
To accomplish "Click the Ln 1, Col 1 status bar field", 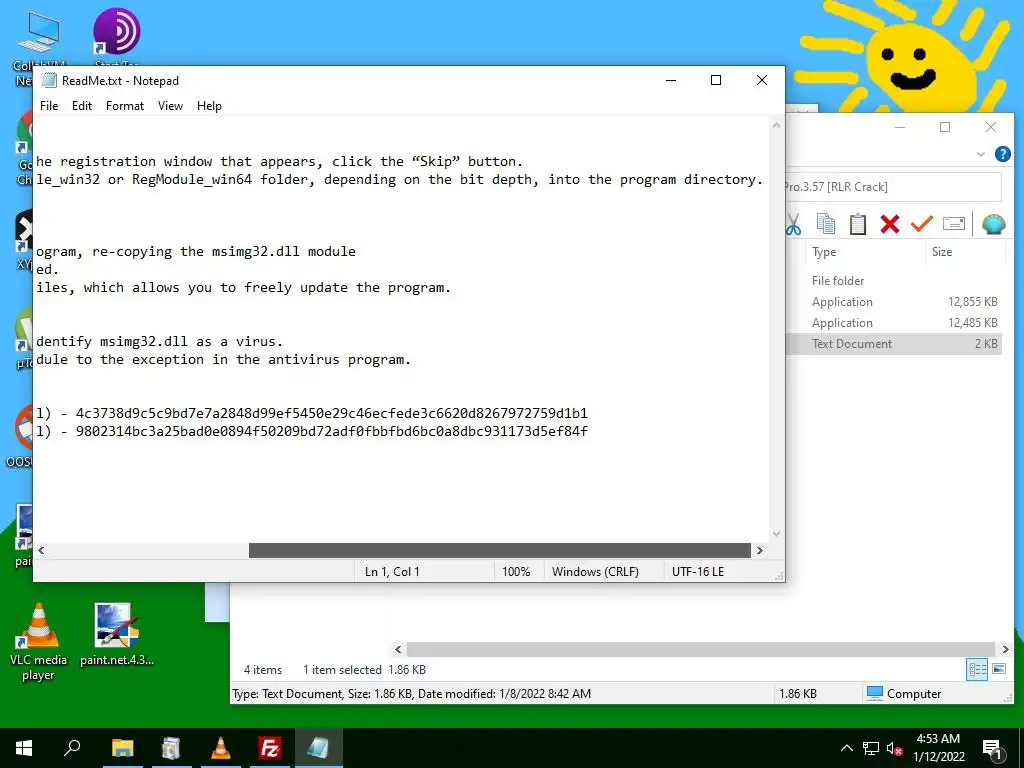I will [x=392, y=571].
